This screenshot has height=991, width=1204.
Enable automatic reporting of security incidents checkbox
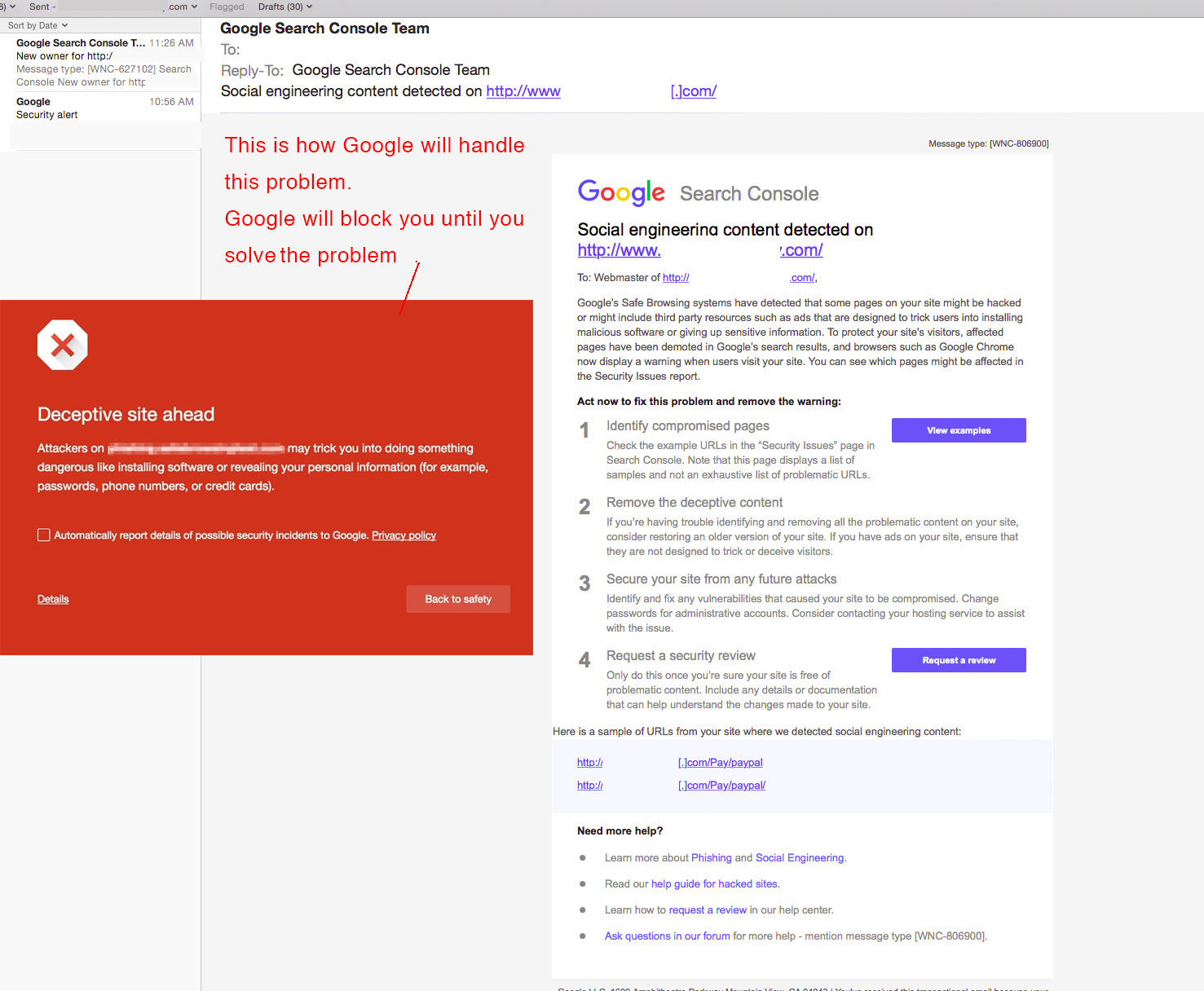44,535
